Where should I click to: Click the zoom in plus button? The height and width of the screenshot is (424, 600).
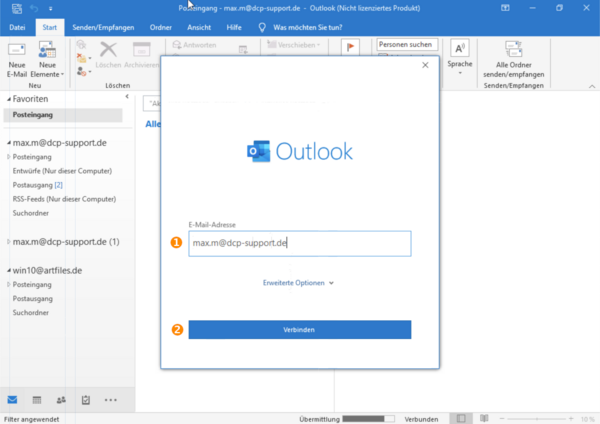571,419
